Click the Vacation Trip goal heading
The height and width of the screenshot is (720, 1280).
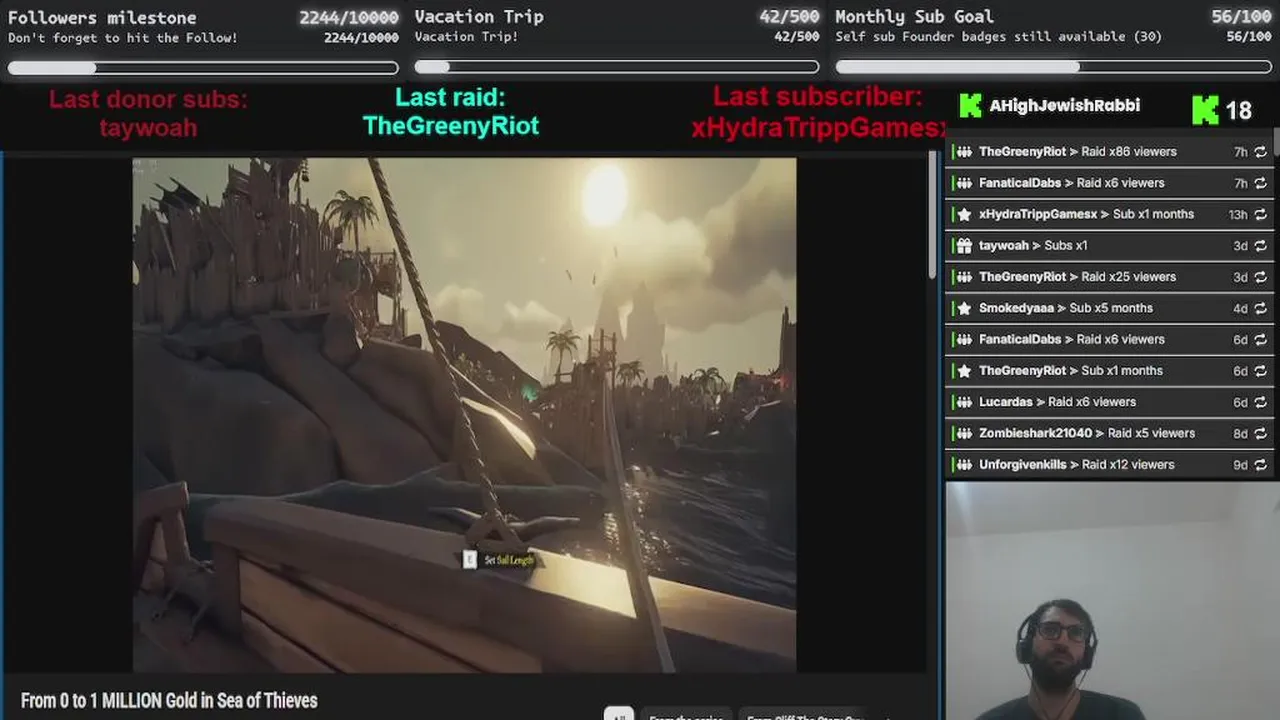coord(479,16)
